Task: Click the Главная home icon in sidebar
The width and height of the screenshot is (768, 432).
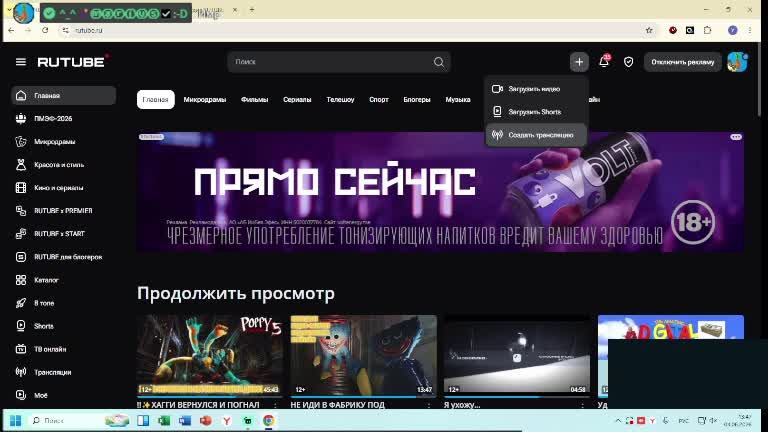Action: tap(21, 96)
